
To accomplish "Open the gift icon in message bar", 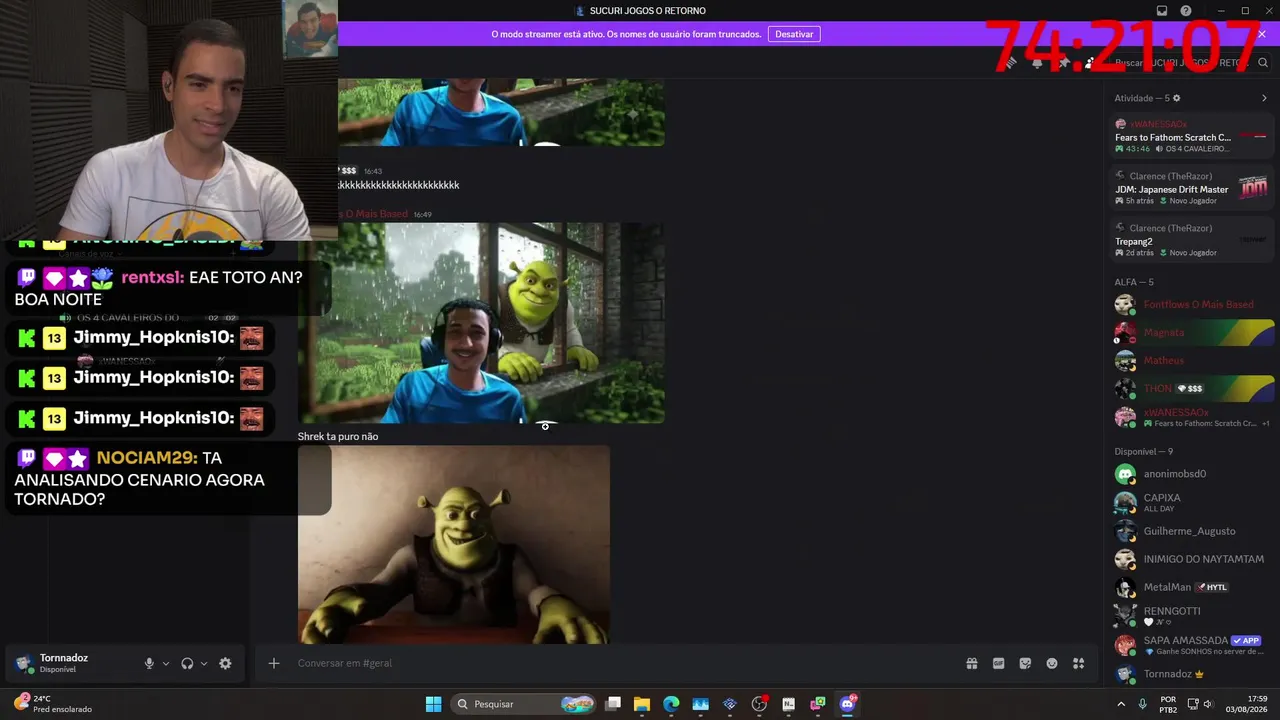I will pos(971,663).
